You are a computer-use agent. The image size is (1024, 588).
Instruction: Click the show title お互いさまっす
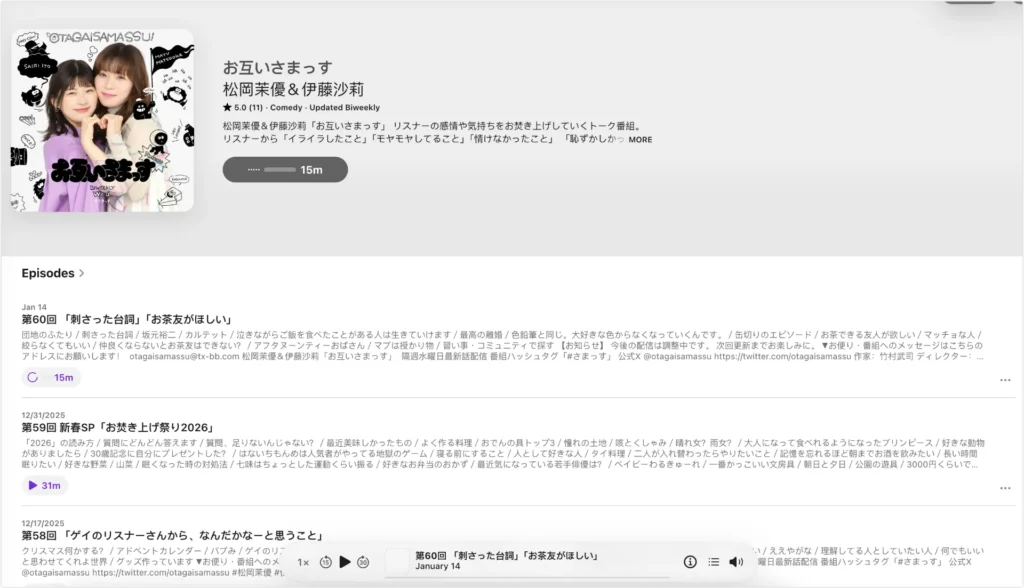(278, 67)
